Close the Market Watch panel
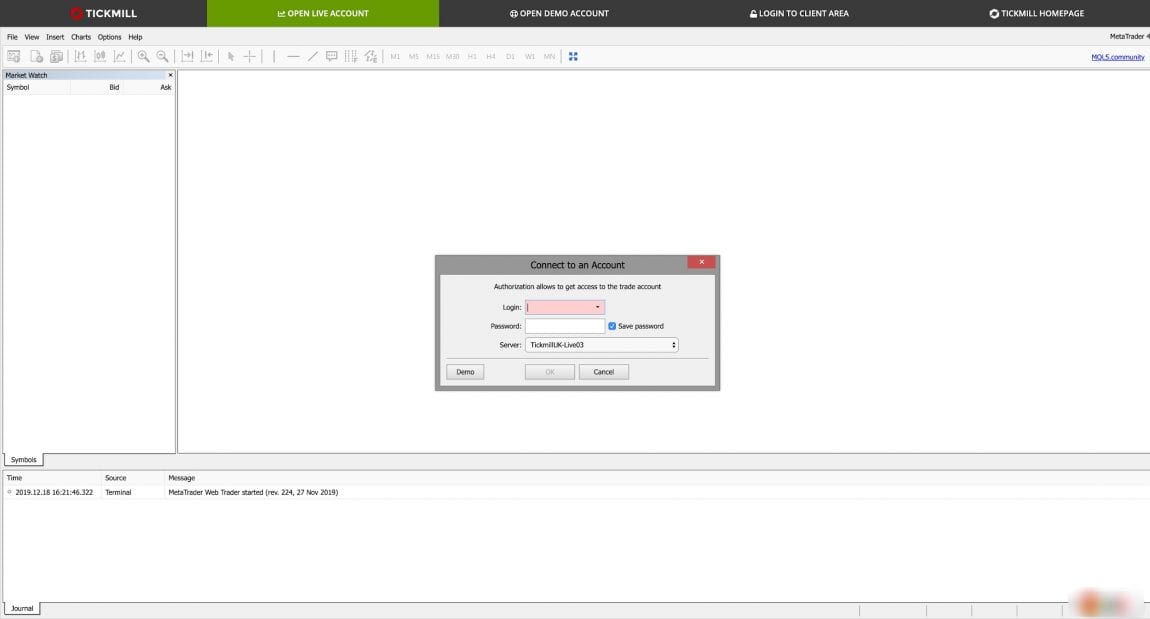 coord(170,75)
